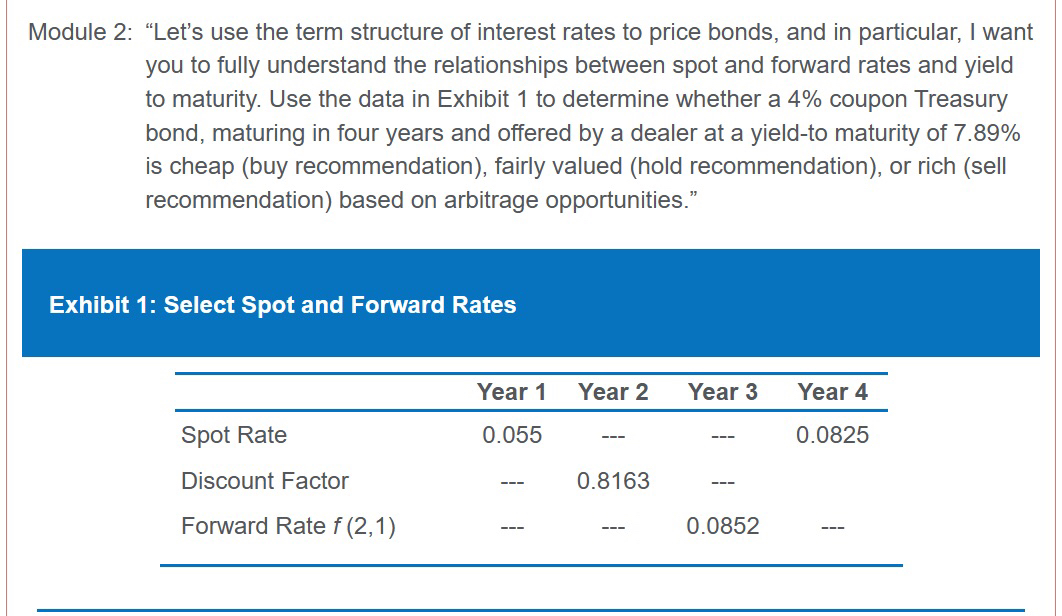Click the Year 1 column header
Viewport: 1062px width, 616px height.
511,392
